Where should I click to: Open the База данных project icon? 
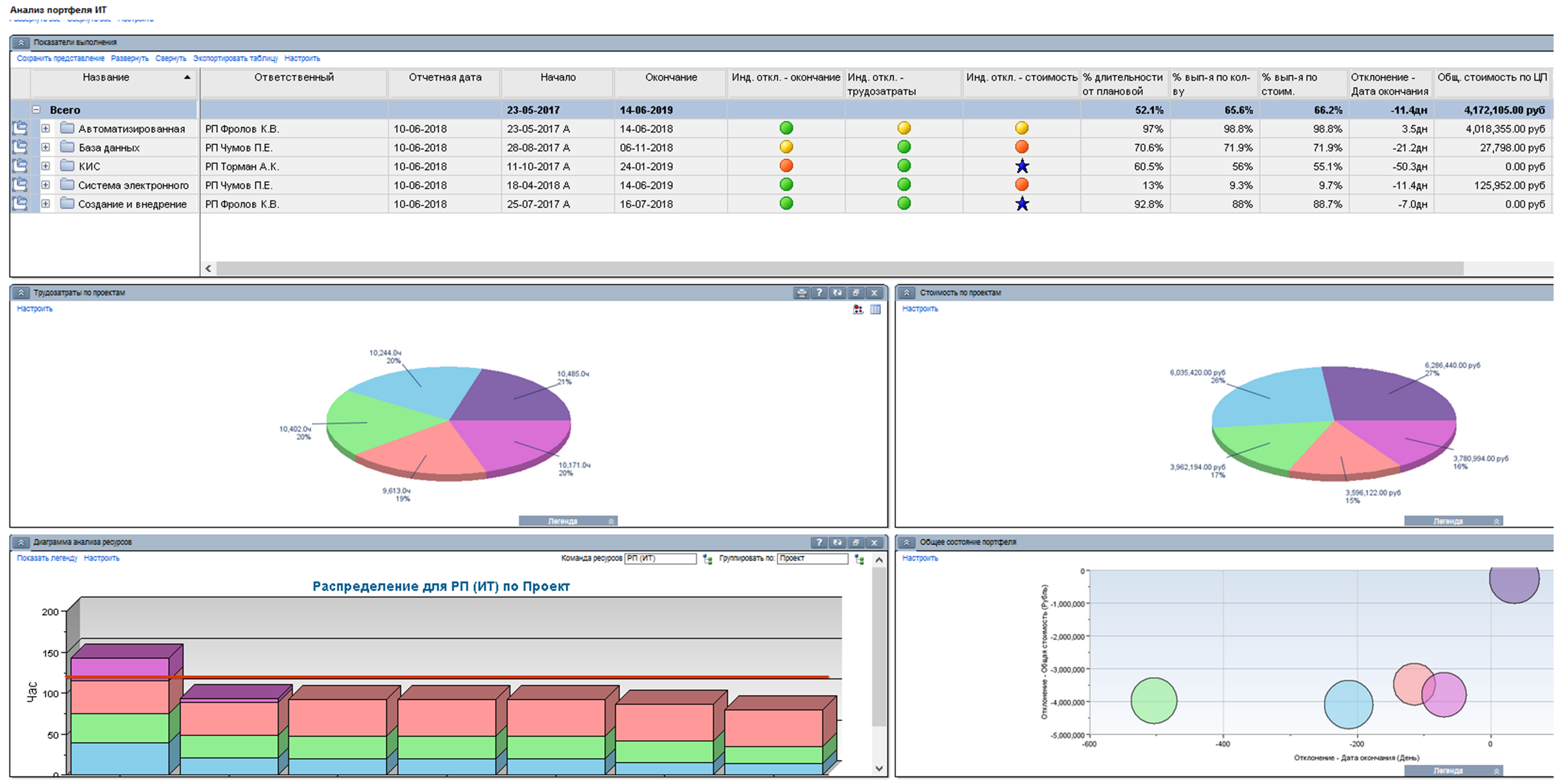(x=20, y=147)
